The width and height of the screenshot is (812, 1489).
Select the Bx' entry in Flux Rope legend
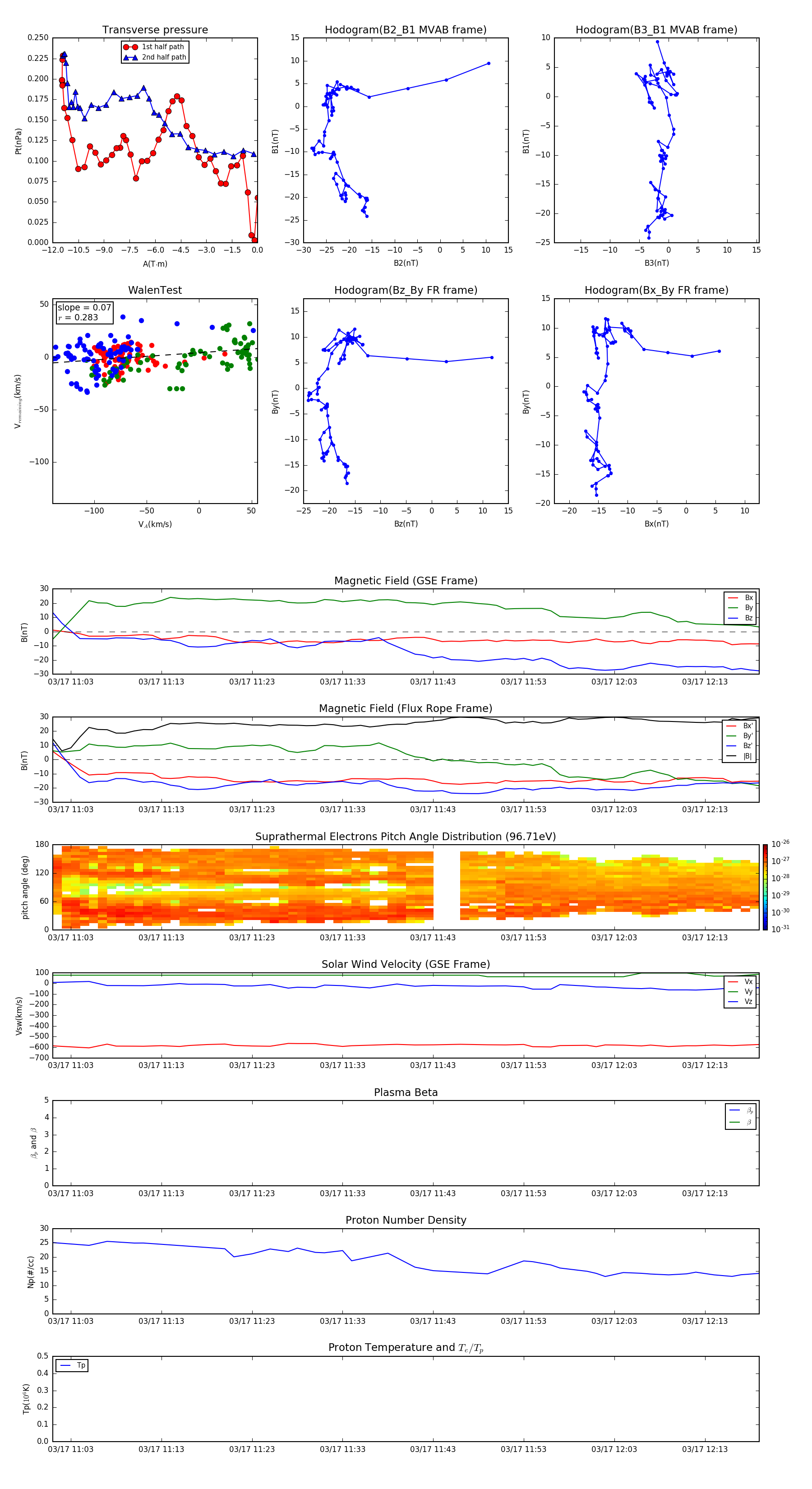[x=740, y=726]
